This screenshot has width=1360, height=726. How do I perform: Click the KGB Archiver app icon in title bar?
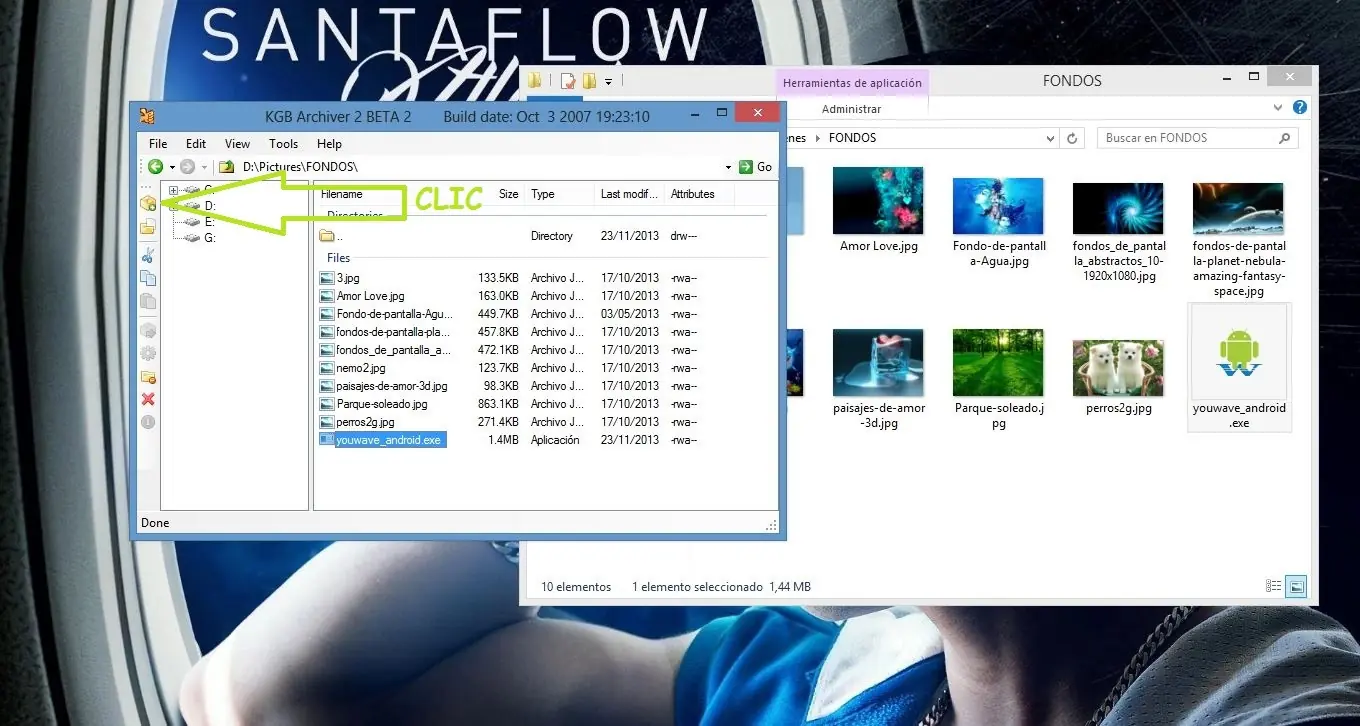(x=147, y=115)
